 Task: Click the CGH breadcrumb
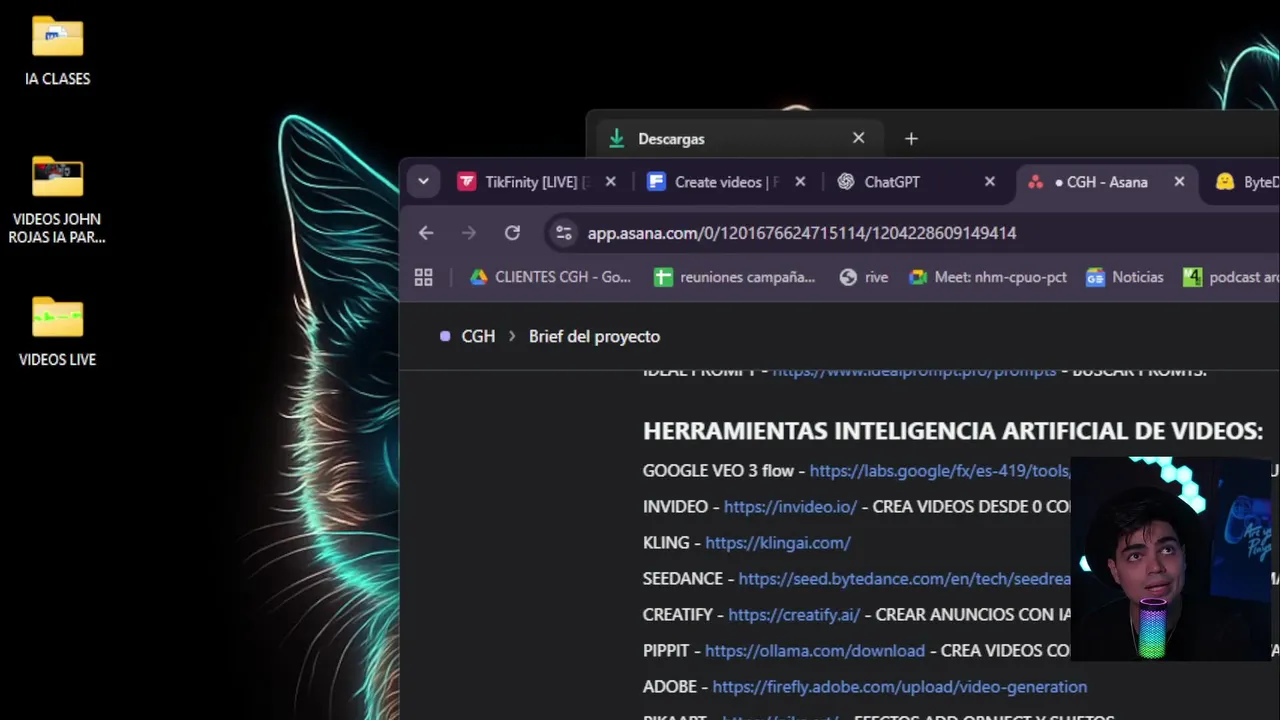(x=478, y=336)
